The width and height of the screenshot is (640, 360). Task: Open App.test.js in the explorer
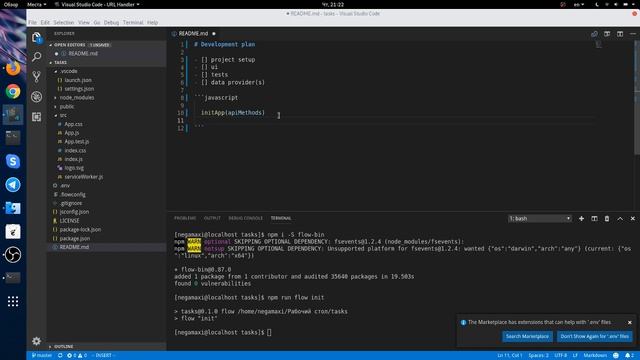point(77,142)
